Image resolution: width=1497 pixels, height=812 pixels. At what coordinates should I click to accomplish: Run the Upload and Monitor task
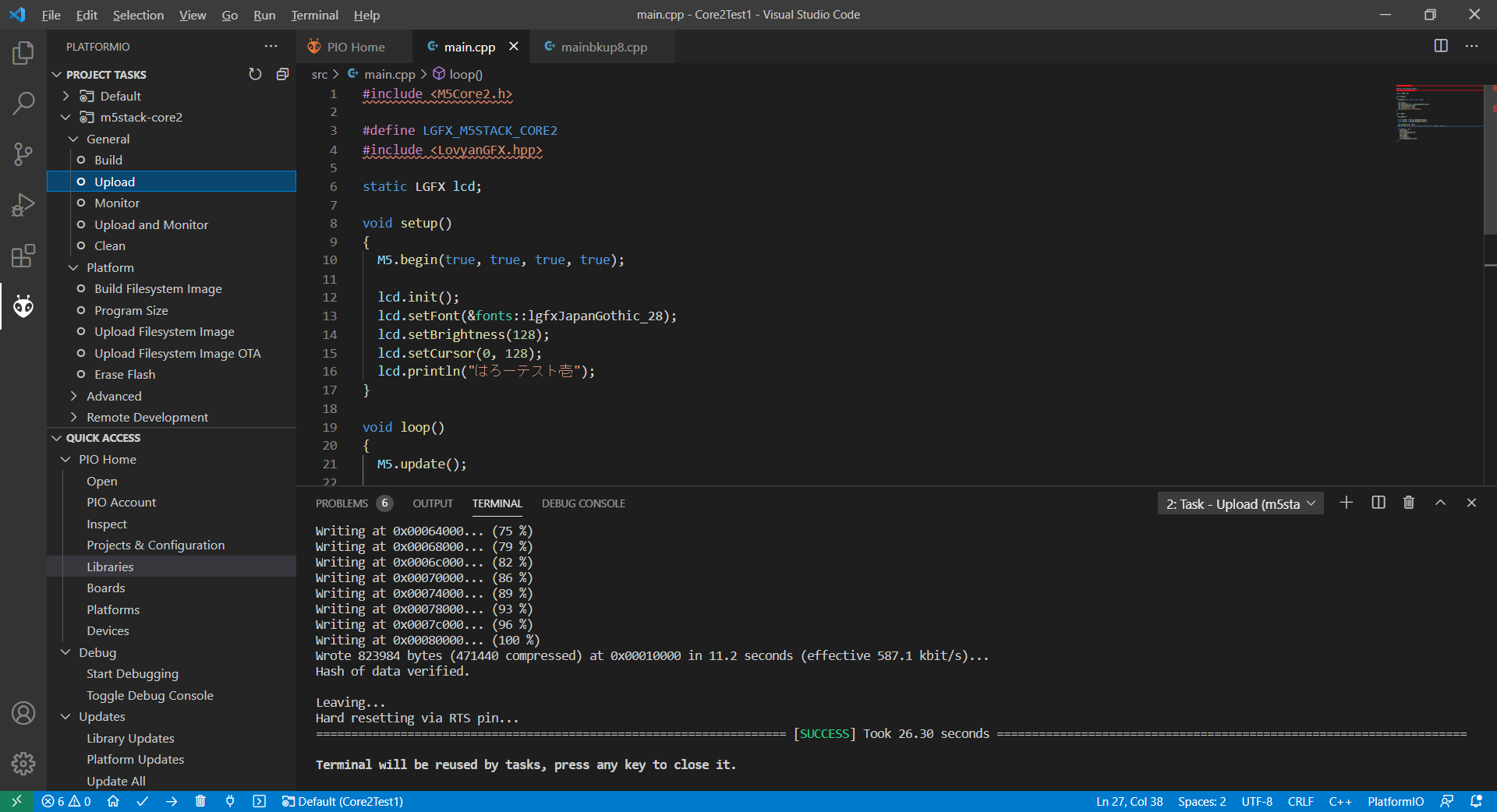pyautogui.click(x=151, y=224)
